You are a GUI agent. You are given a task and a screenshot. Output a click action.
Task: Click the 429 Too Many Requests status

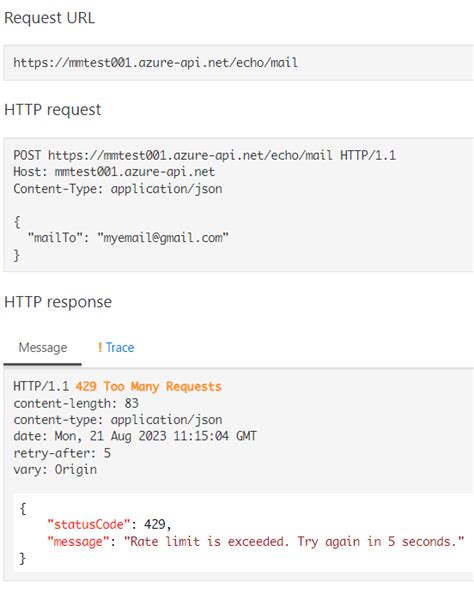[x=148, y=386]
